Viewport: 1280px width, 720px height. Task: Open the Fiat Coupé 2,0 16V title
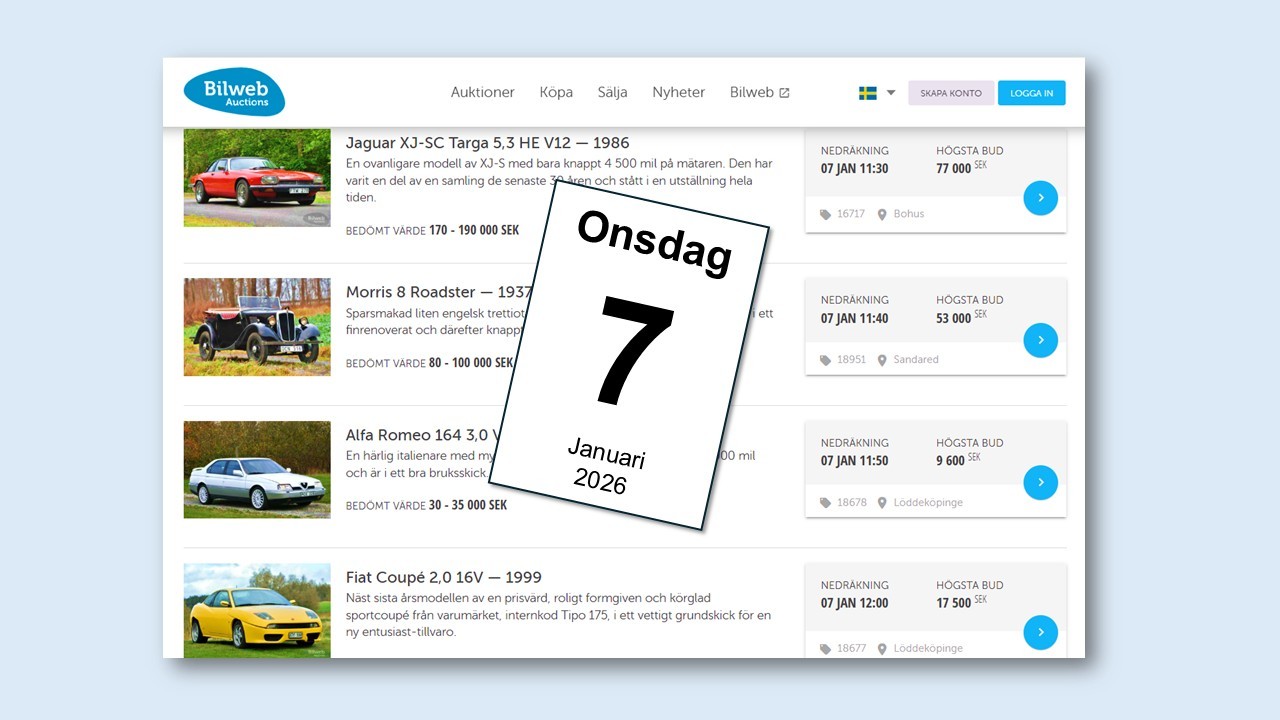pyautogui.click(x=443, y=577)
